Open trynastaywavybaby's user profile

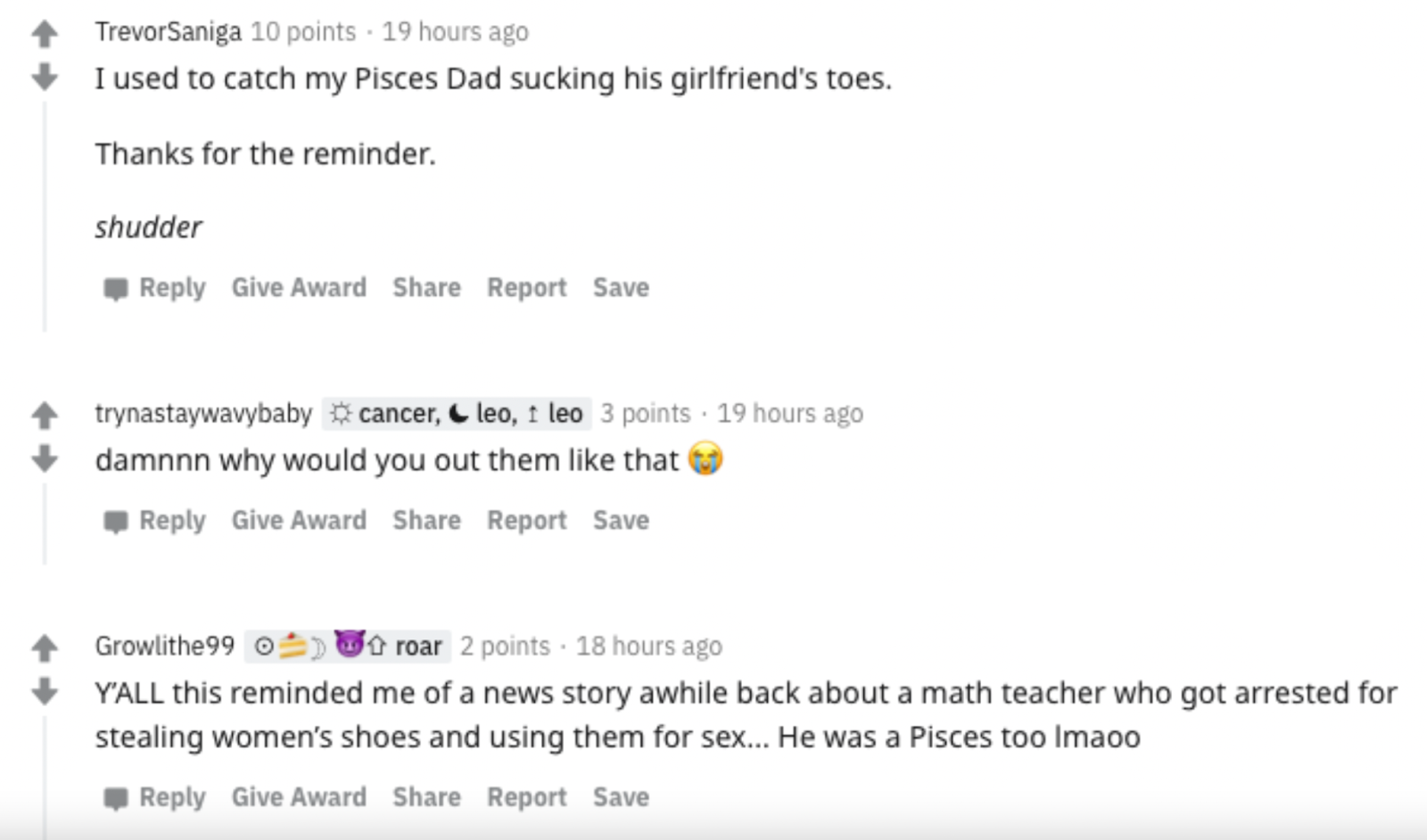point(203,414)
